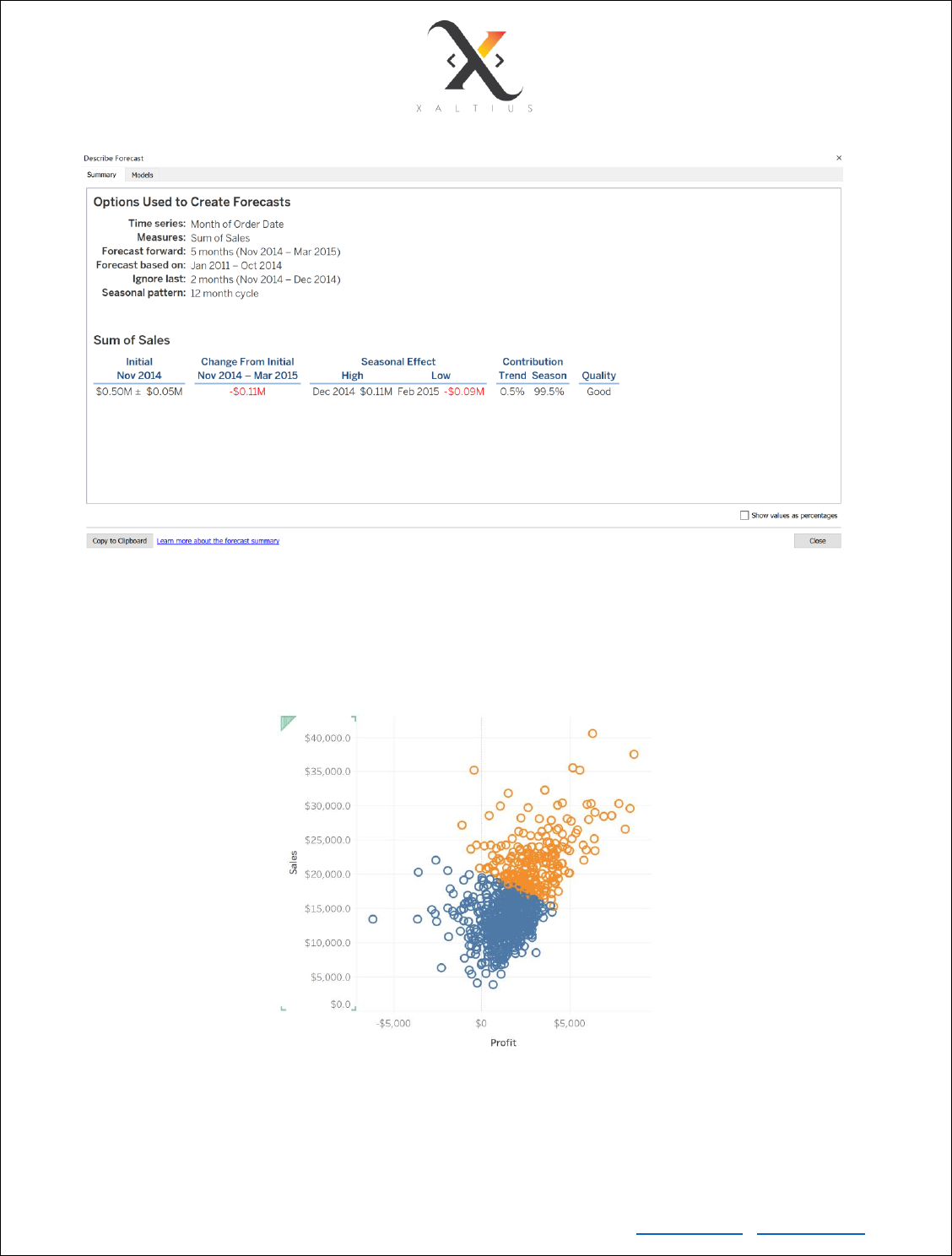Click the Close button in forecast dialog
The image size is (952, 1256).
(x=817, y=541)
